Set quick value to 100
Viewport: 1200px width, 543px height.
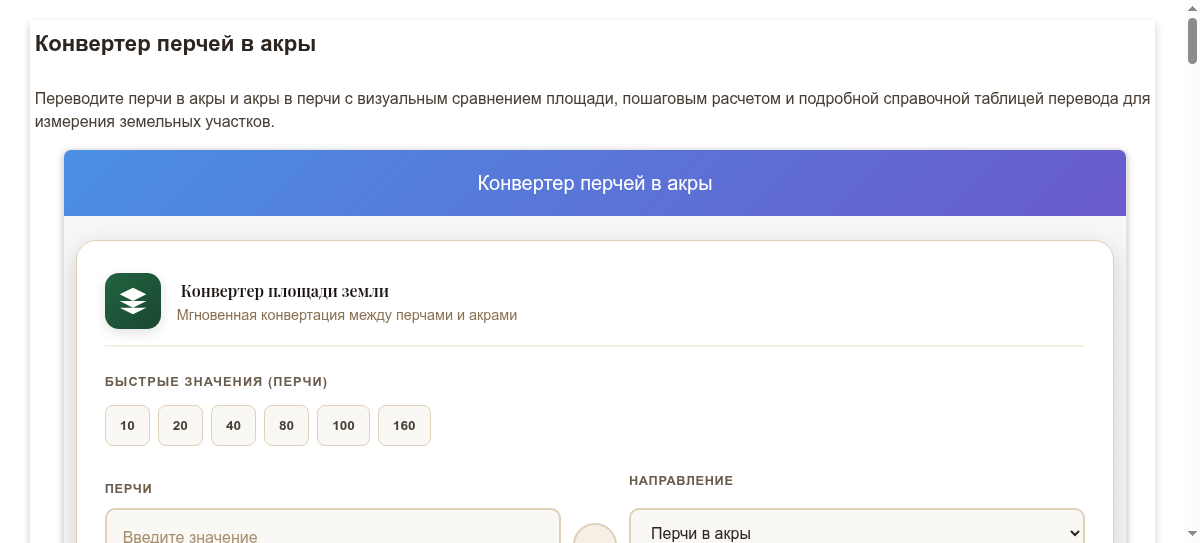click(x=343, y=425)
